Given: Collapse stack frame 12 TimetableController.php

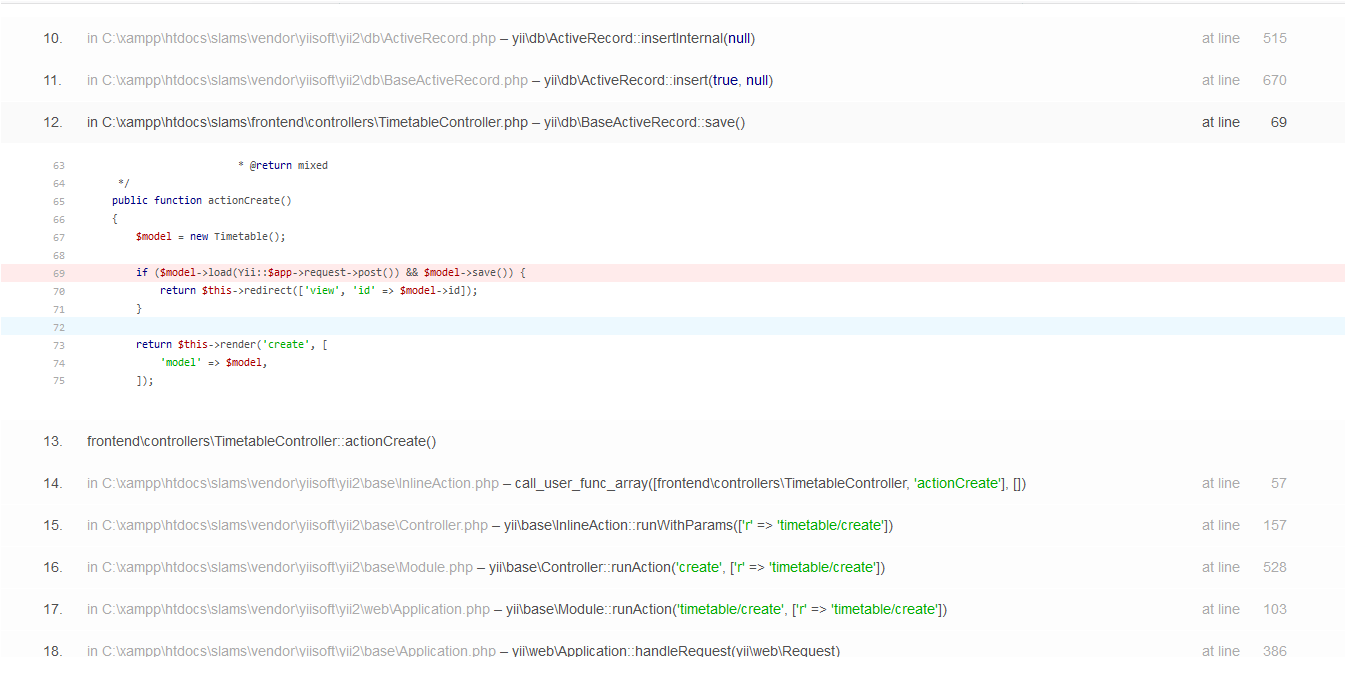Looking at the screenshot, I should [672, 122].
